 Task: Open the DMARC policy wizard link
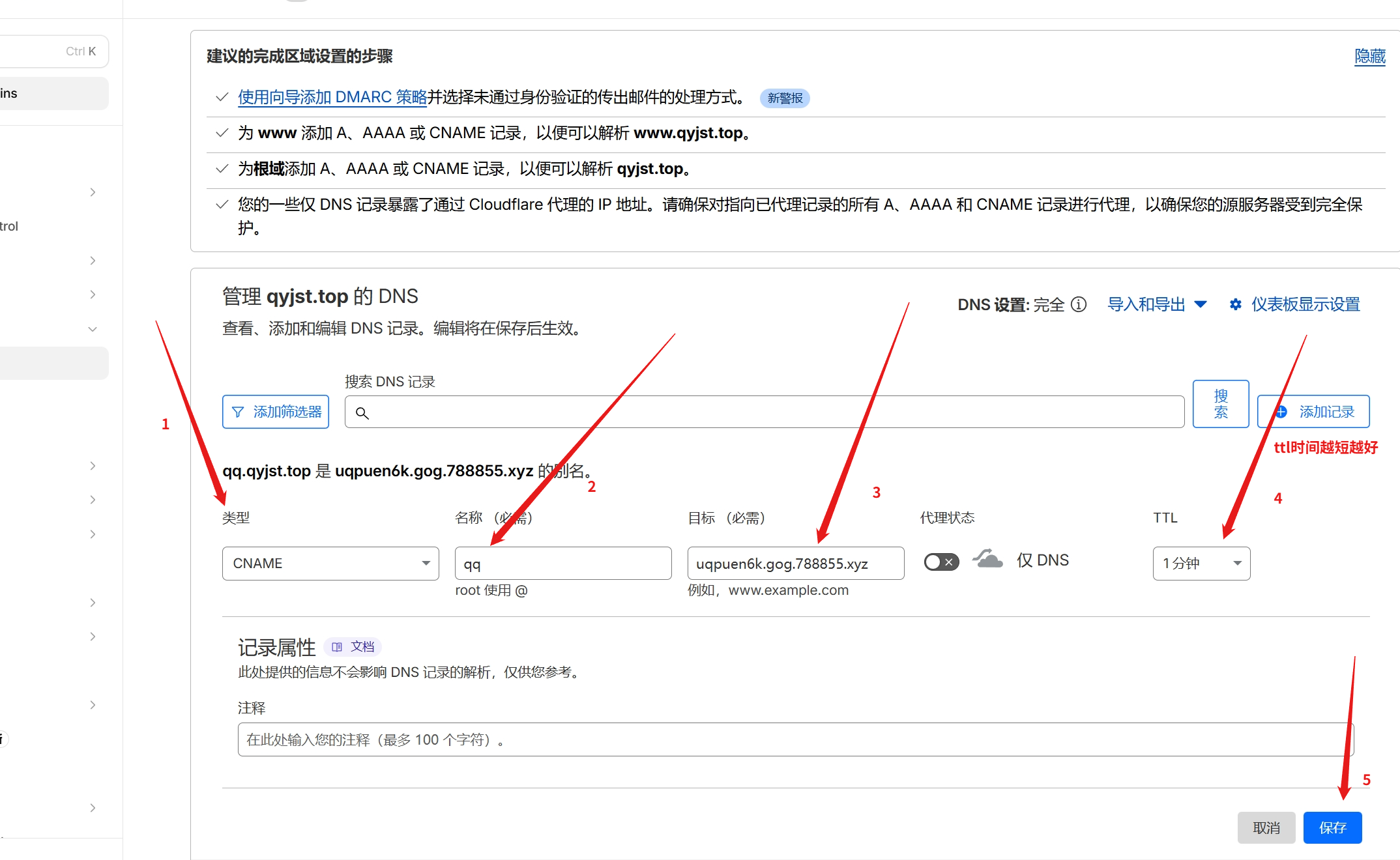pyautogui.click(x=332, y=97)
